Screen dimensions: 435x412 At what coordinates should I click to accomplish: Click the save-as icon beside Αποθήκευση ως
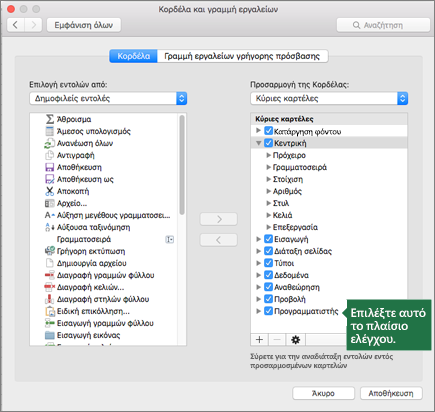[50, 179]
